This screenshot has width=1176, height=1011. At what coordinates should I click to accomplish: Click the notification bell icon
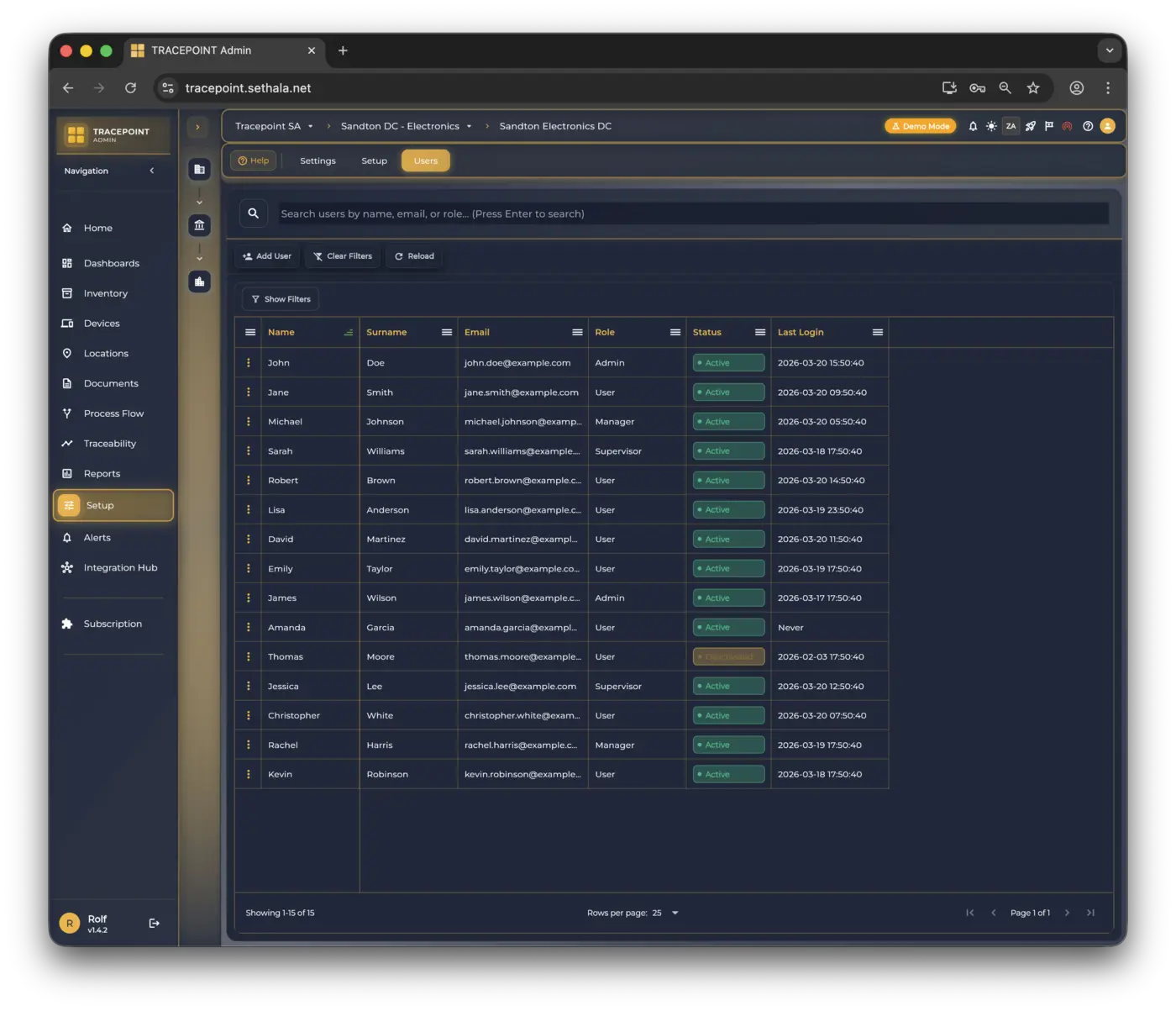(973, 126)
